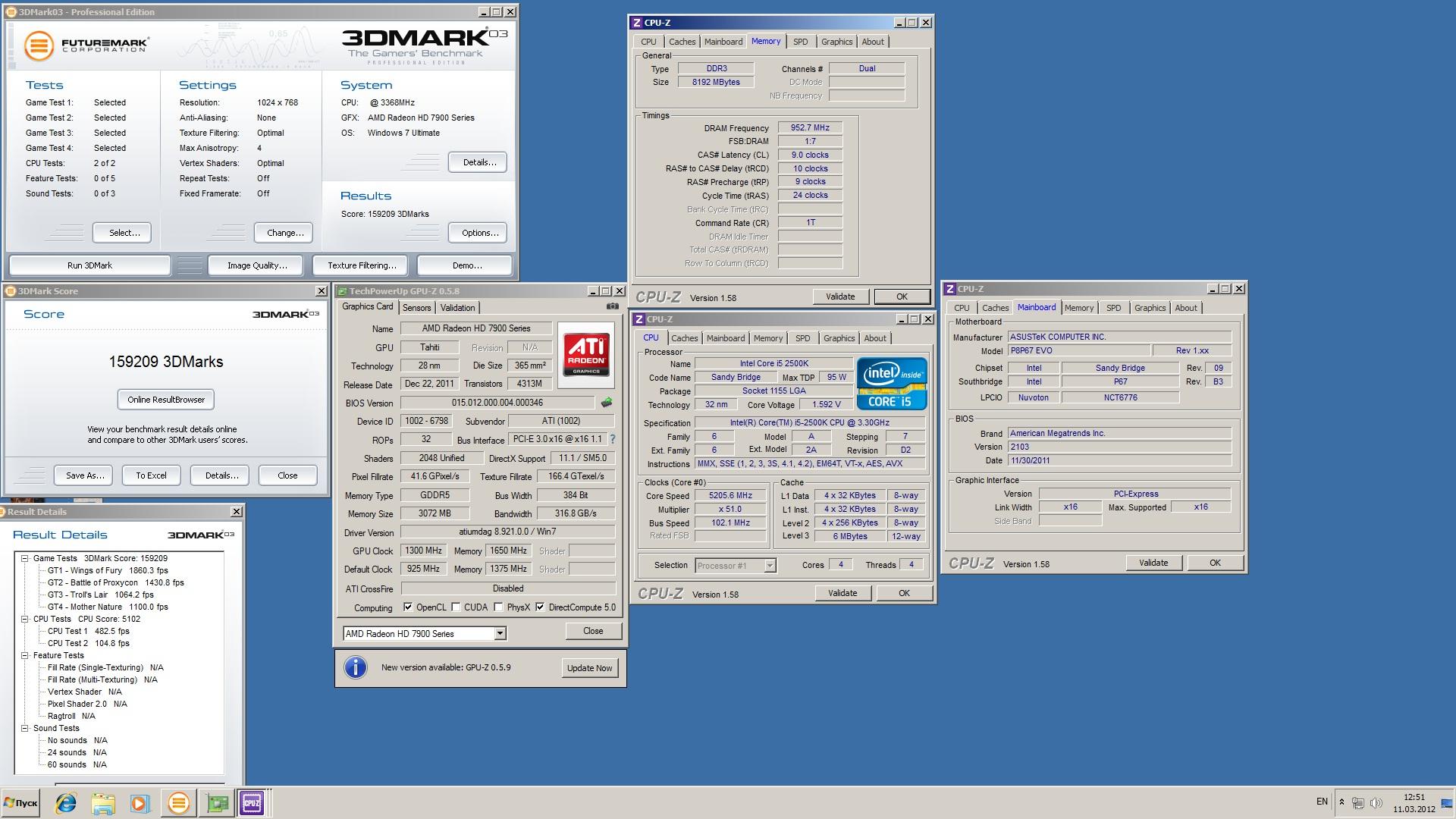Show hidden tray icons arrow

point(1341,802)
